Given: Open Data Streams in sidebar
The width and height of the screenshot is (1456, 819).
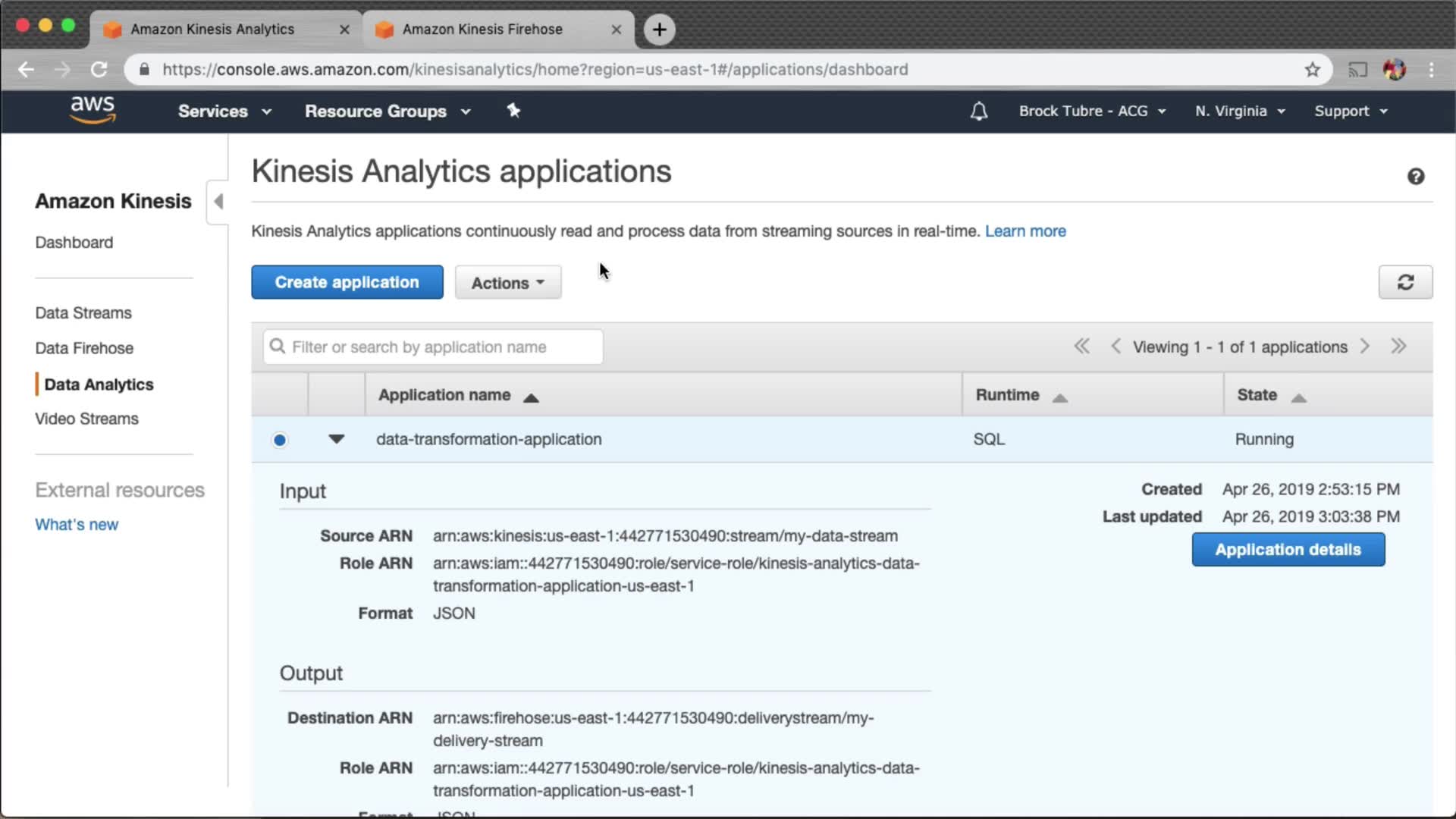Looking at the screenshot, I should [x=83, y=313].
